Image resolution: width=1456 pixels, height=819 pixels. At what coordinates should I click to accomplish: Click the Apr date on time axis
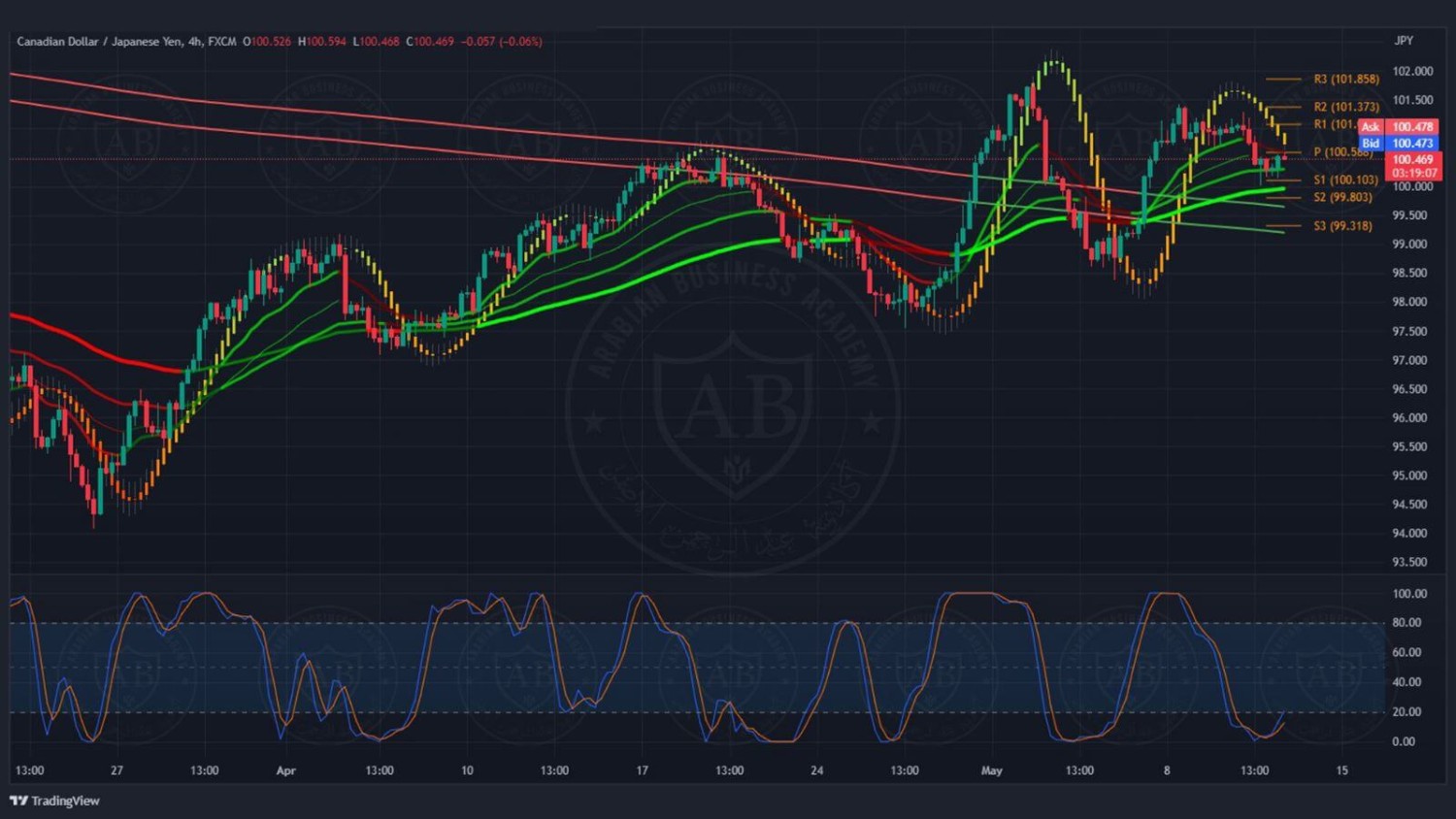tap(285, 770)
